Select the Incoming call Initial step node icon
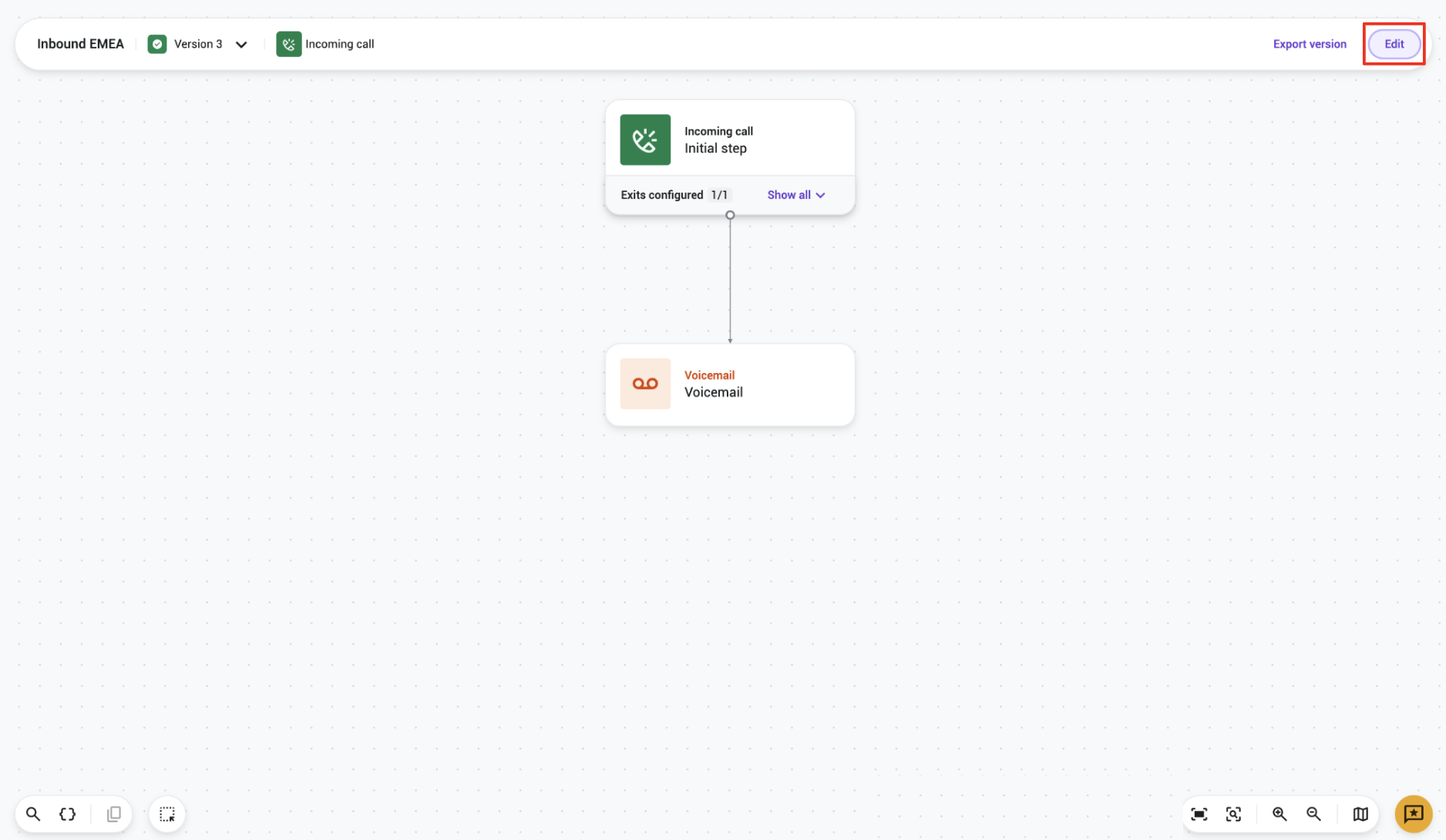The image size is (1446, 840). (645, 139)
